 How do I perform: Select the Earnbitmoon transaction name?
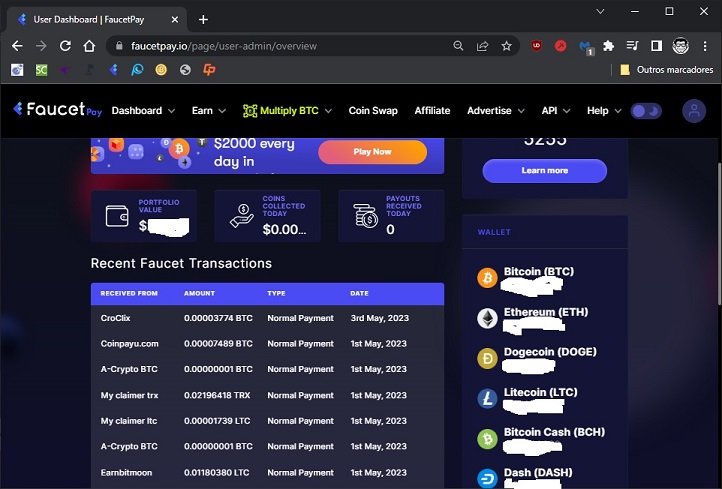126,472
